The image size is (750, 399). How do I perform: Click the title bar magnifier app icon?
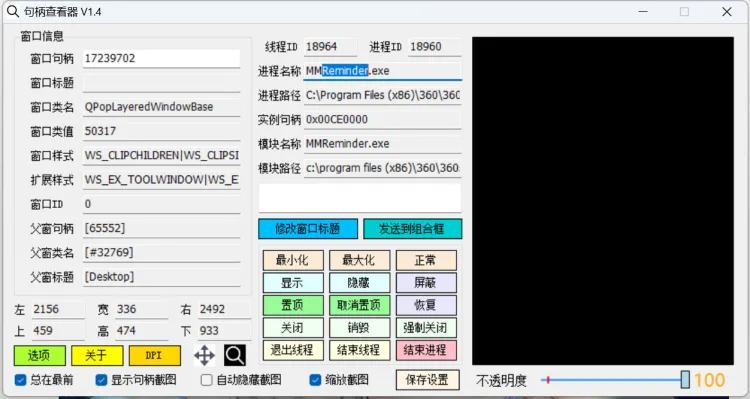(x=13, y=11)
